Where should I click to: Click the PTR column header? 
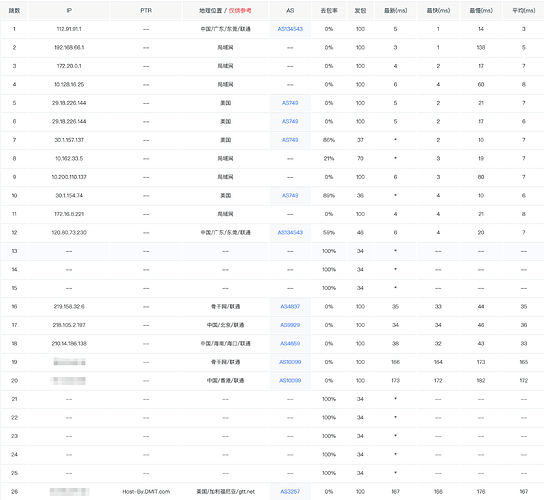coord(146,11)
